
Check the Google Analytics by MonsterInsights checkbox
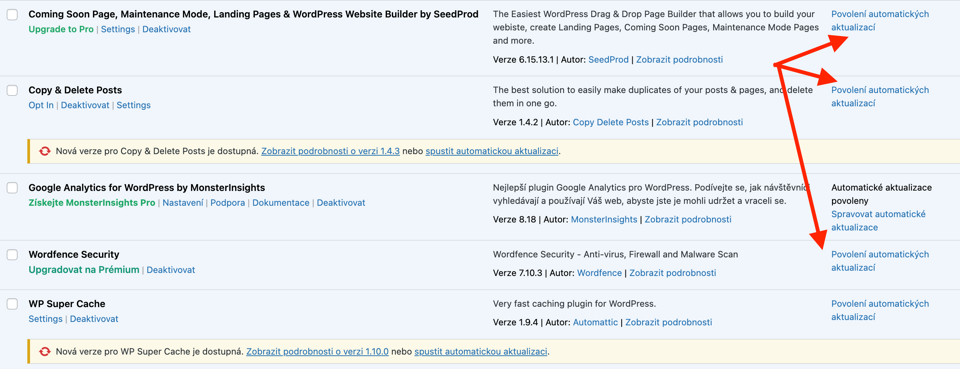(x=12, y=188)
